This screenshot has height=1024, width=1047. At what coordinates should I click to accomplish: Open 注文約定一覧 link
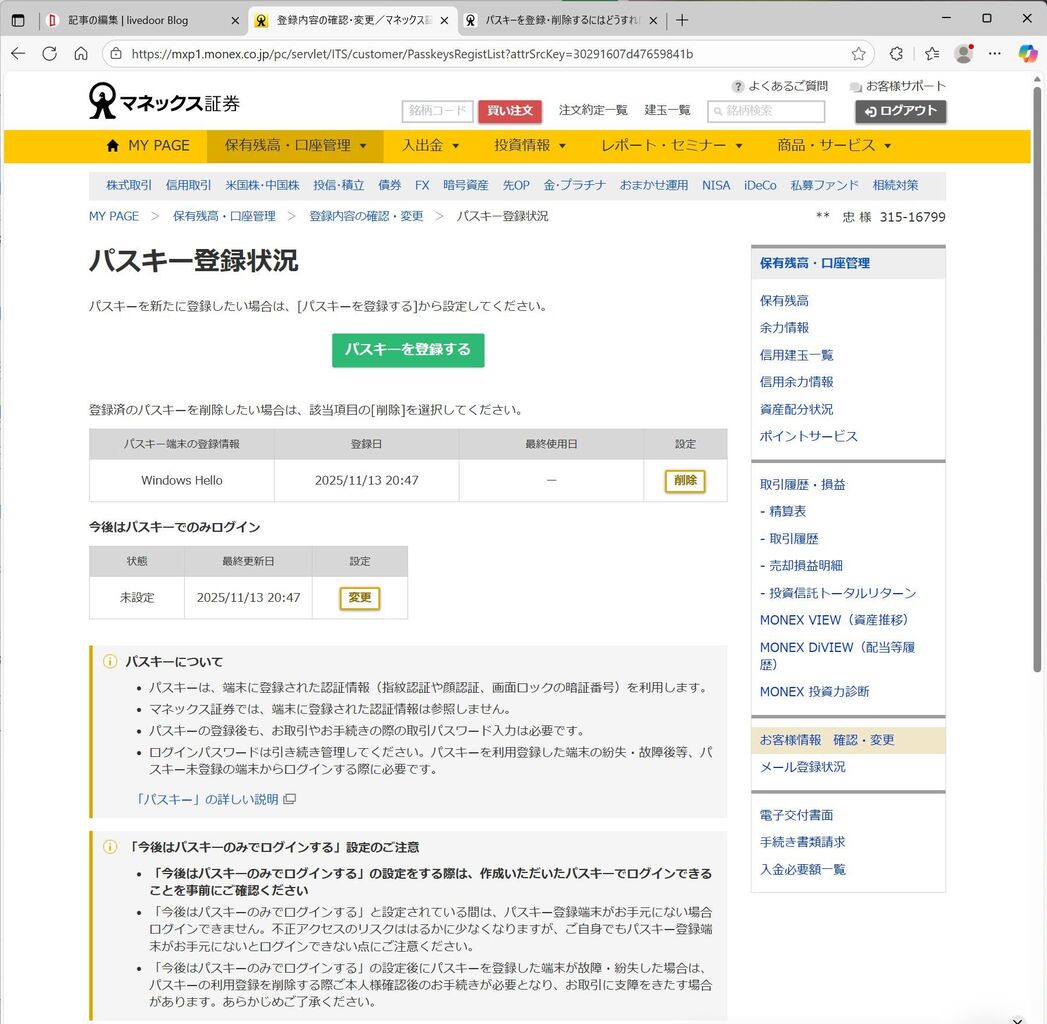[593, 110]
